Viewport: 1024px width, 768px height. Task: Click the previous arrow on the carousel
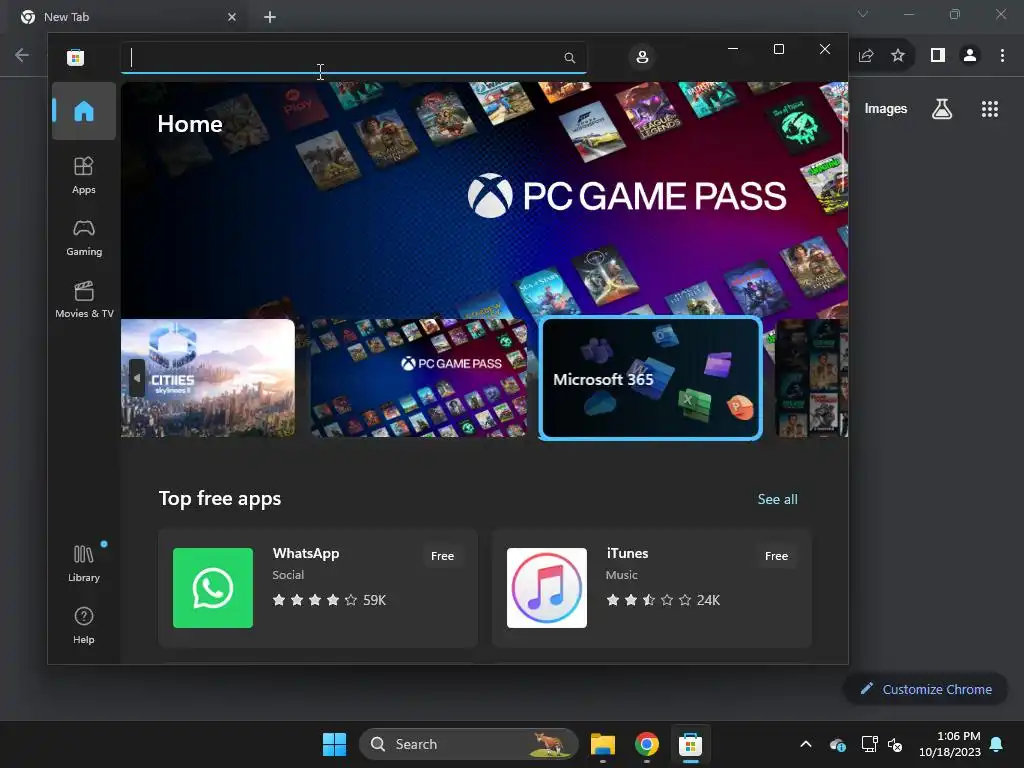tap(136, 378)
